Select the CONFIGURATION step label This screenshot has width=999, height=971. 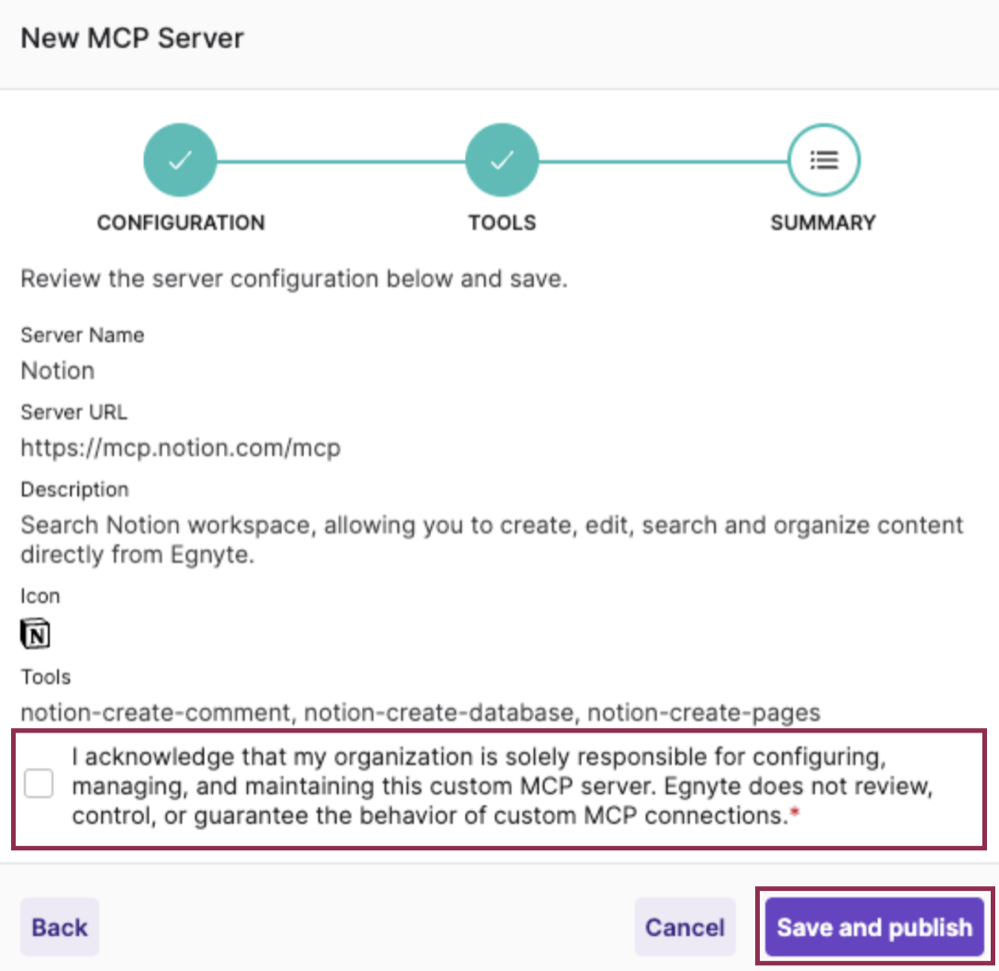point(180,223)
